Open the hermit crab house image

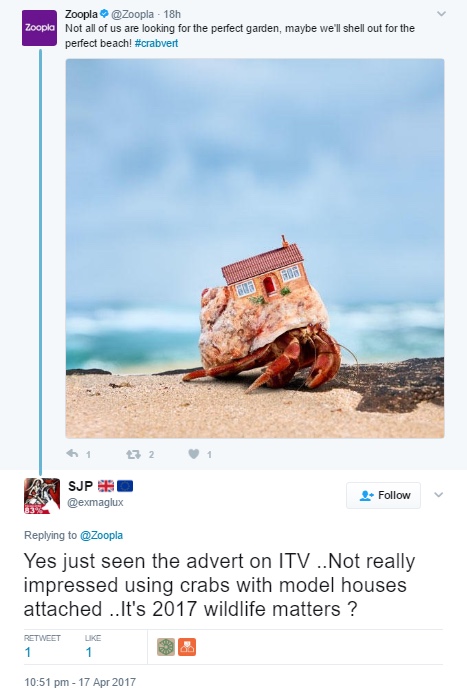click(255, 248)
